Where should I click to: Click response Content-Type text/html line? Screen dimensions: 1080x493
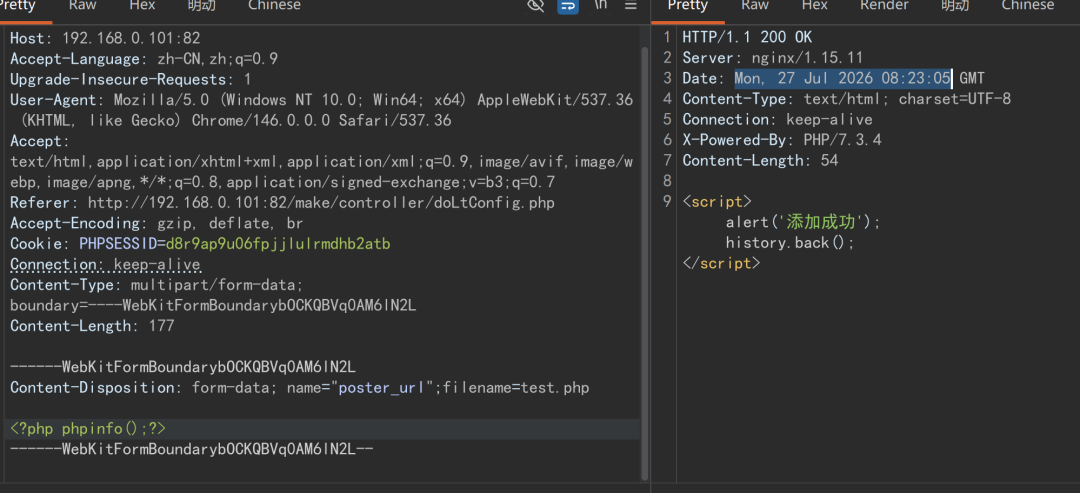[847, 99]
